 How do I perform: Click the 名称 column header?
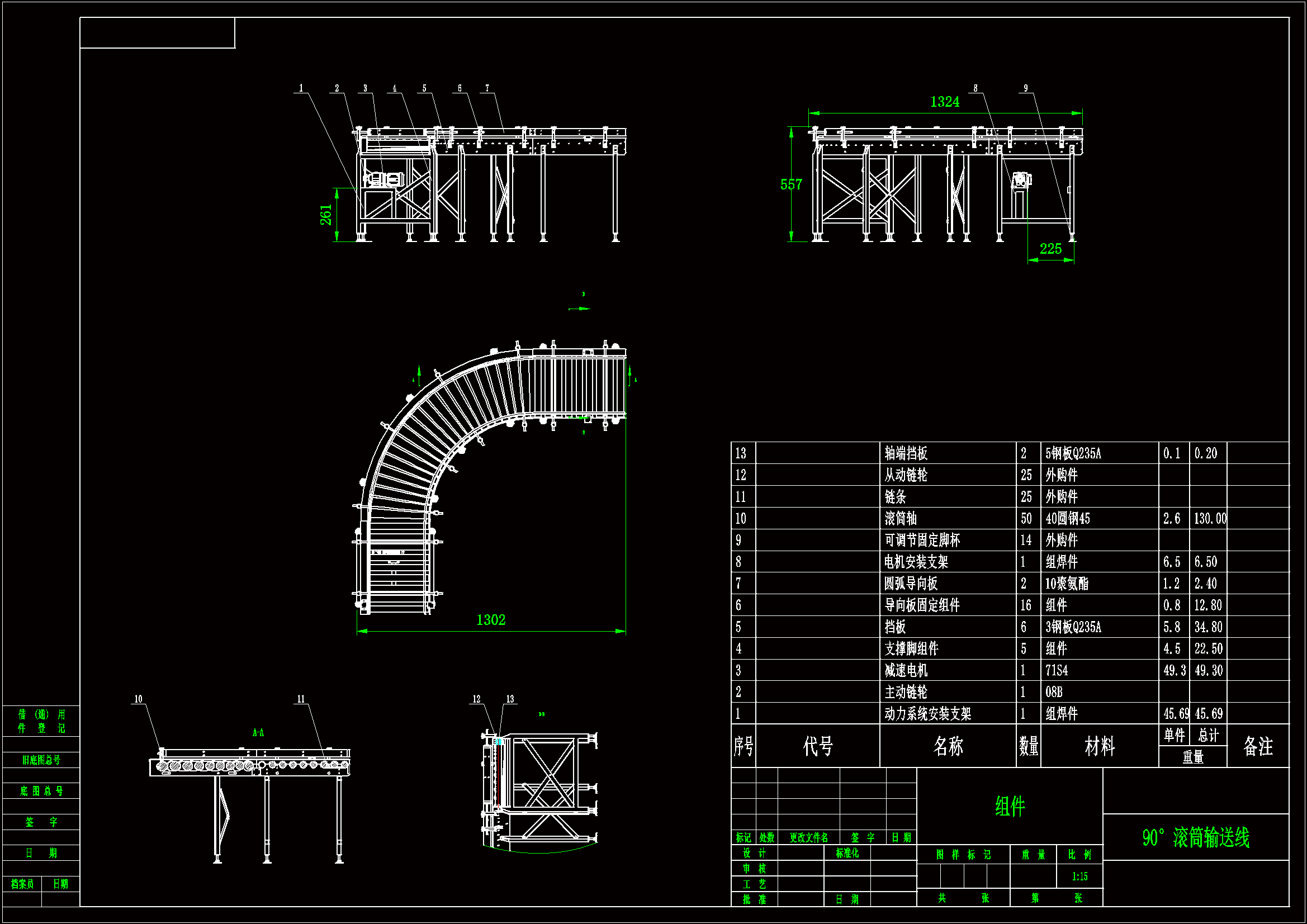click(948, 746)
